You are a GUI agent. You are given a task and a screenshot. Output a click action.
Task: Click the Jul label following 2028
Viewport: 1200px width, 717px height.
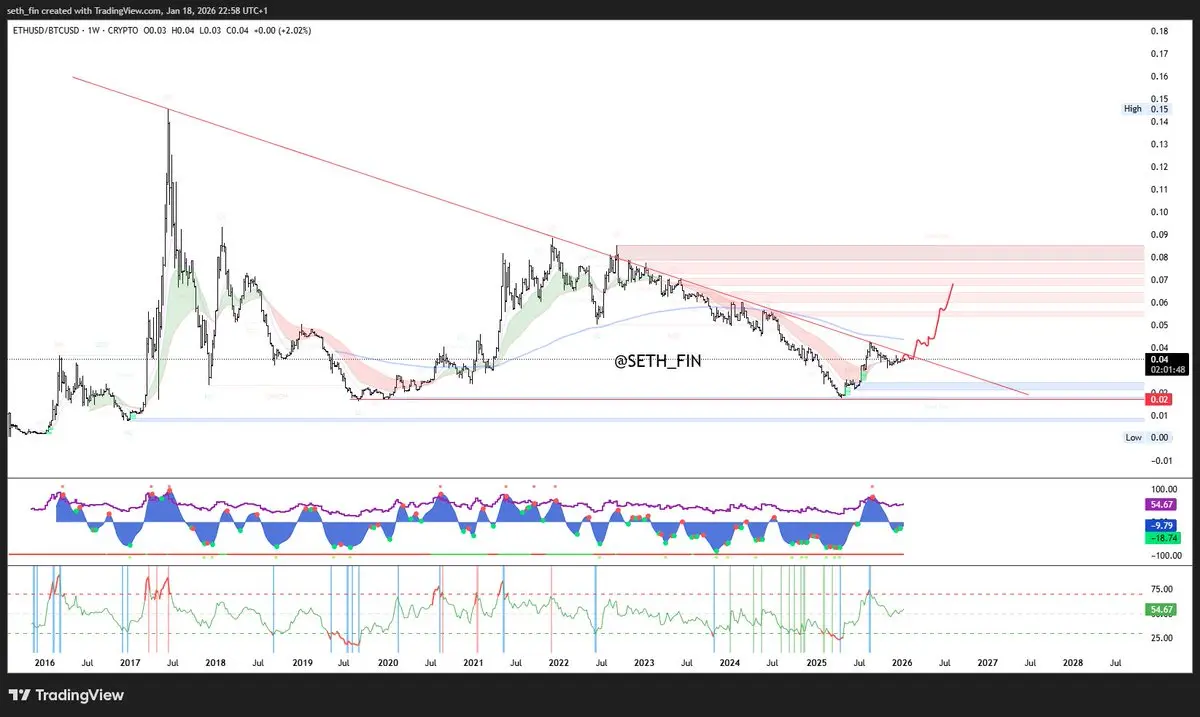click(x=1115, y=663)
